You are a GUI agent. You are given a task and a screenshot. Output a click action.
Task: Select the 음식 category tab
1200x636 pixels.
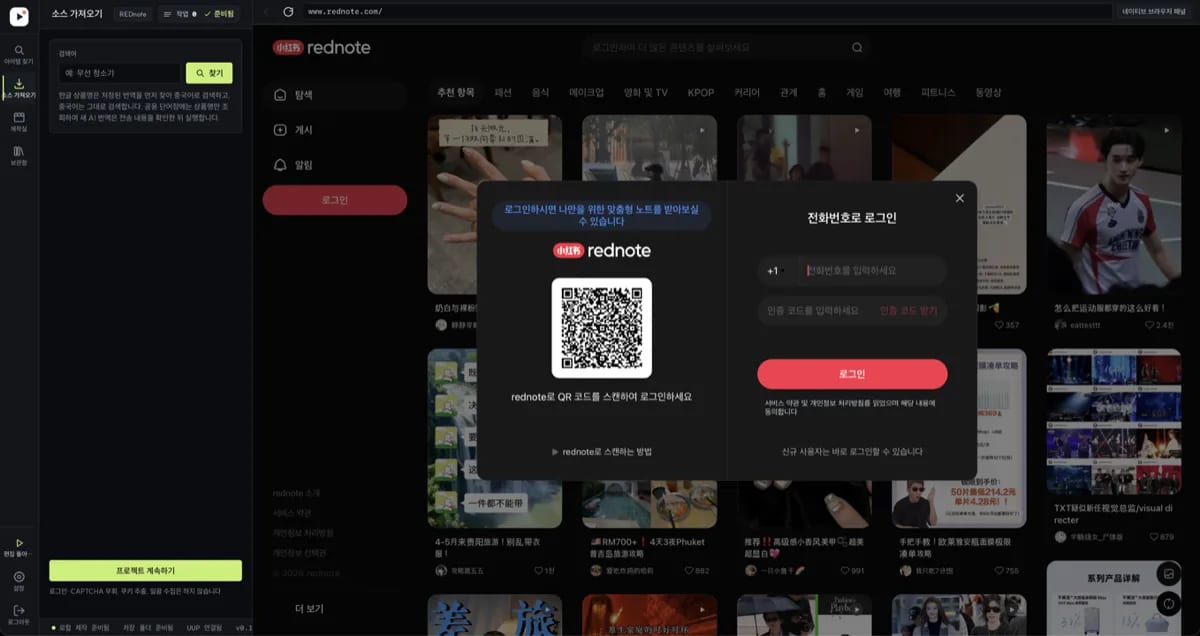[x=540, y=92]
